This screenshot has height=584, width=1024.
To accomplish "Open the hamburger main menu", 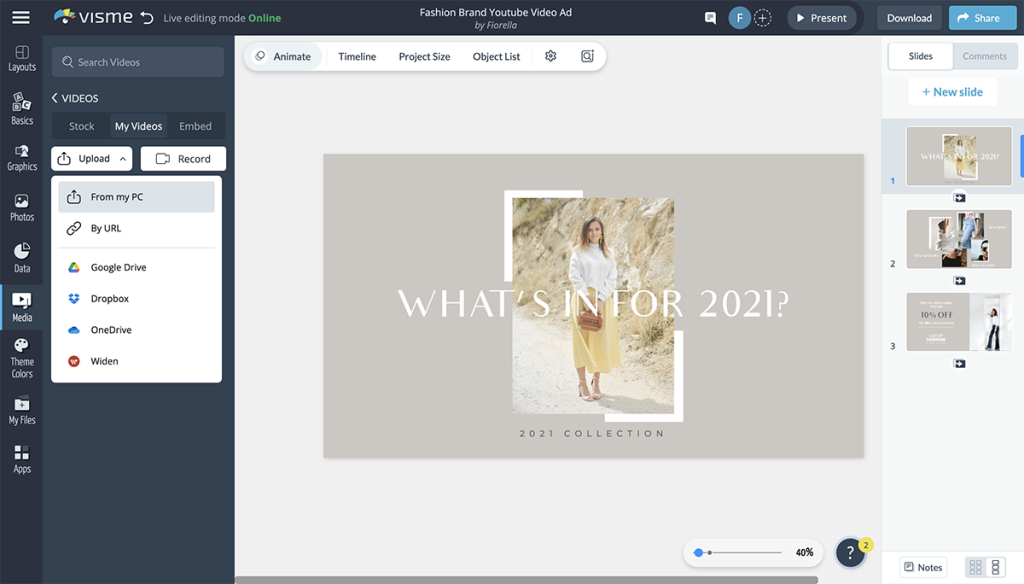I will click(20, 17).
